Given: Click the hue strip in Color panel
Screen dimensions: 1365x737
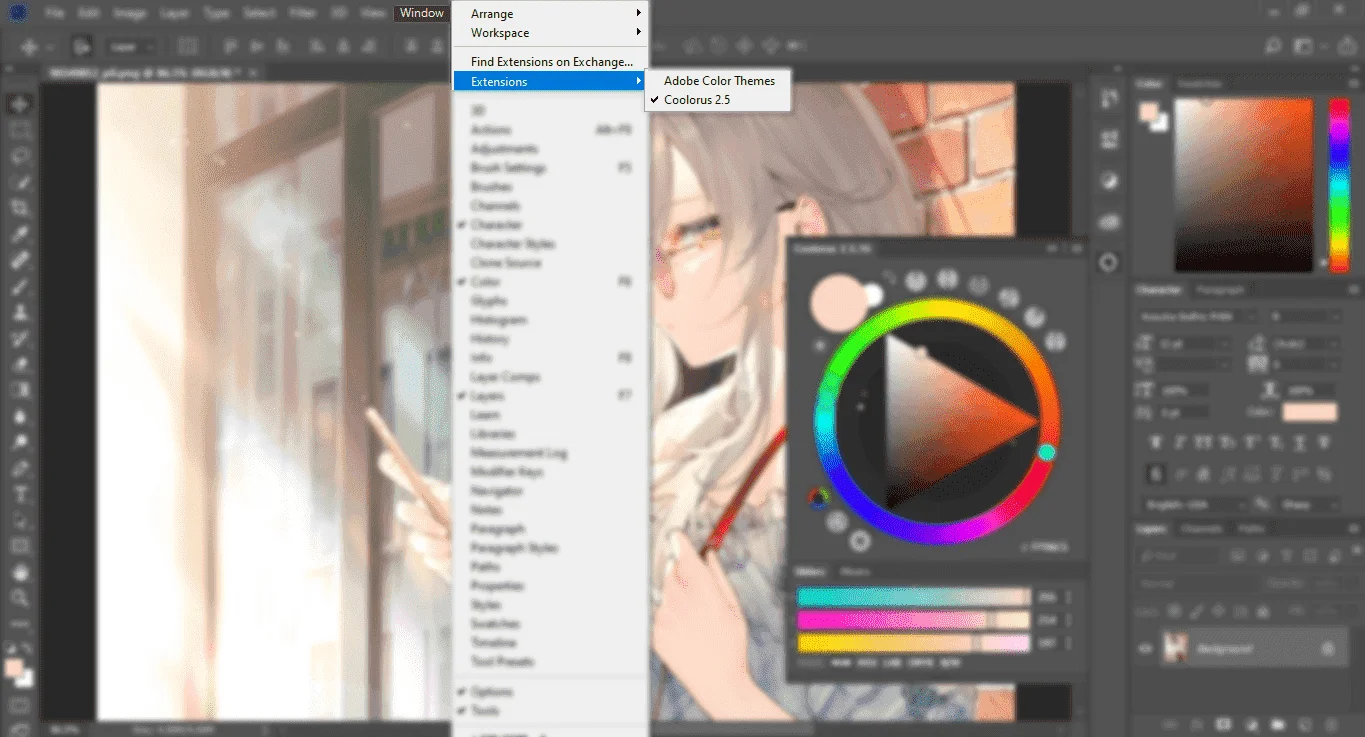Looking at the screenshot, I should click(x=1338, y=184).
